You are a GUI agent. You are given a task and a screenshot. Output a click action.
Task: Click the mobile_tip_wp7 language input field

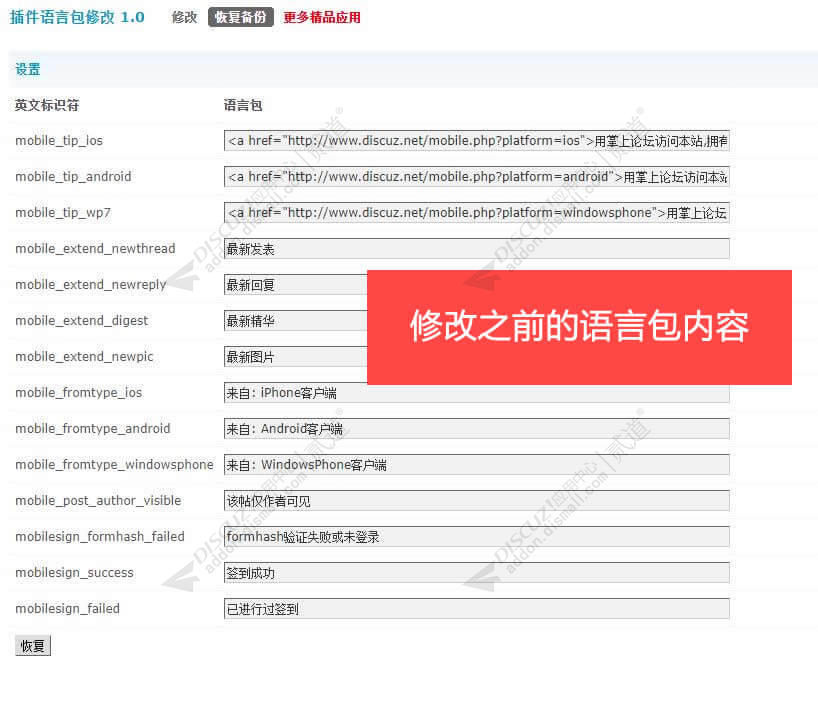click(476, 212)
